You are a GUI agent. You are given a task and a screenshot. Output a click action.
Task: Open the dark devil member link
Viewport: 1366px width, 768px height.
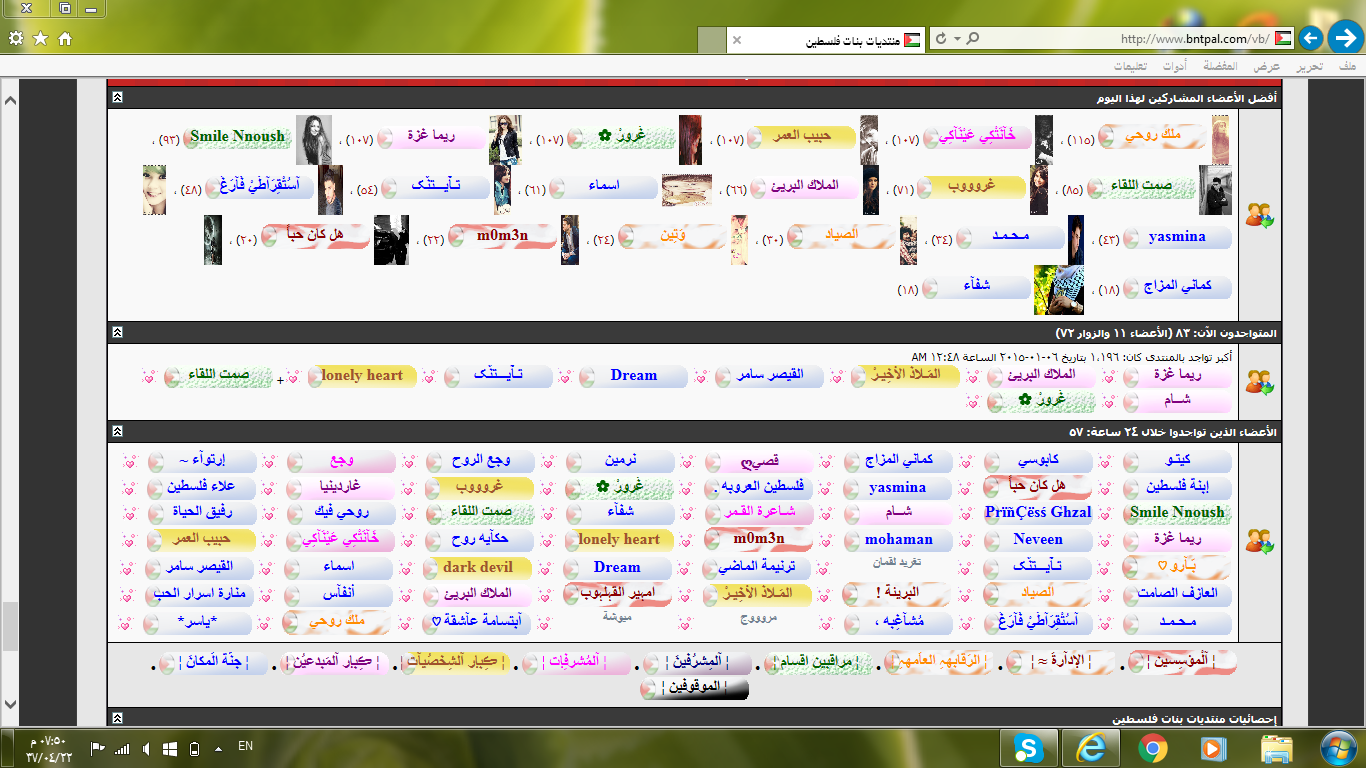(x=478, y=567)
